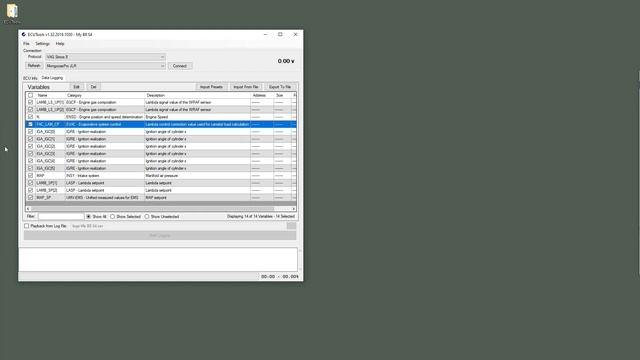The width and height of the screenshot is (640, 360).
Task: Uncheck the highlighted FAC_LAM_CP row checkbox
Action: point(30,124)
